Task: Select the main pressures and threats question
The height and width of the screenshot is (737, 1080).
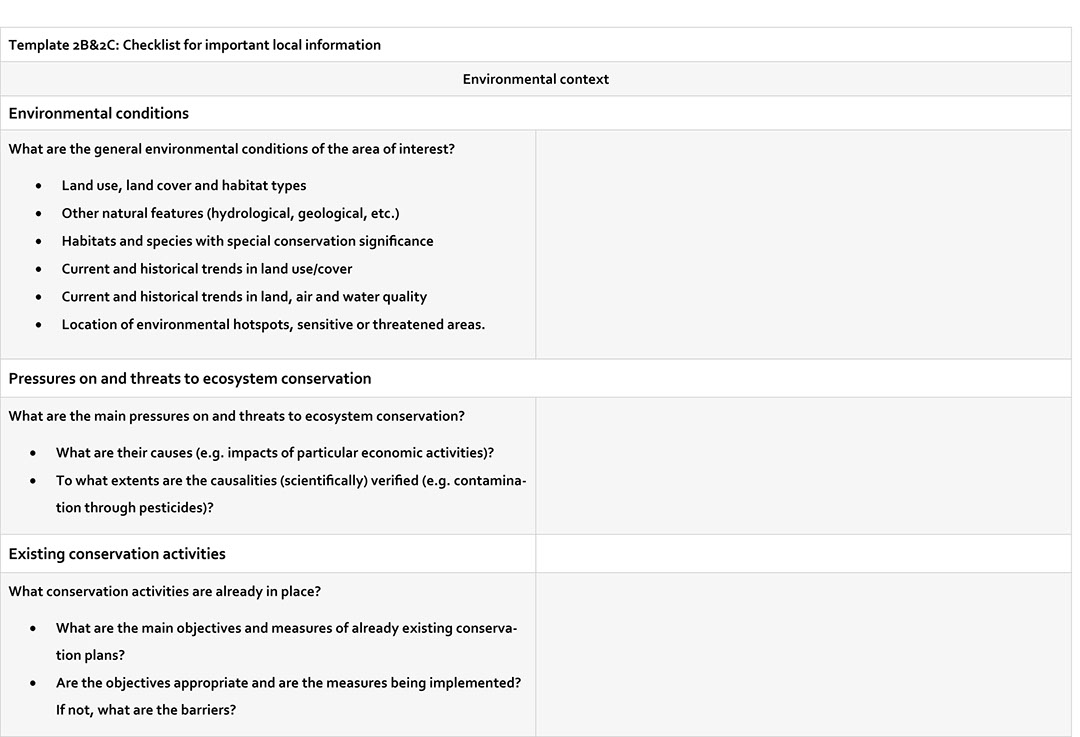Action: [237, 416]
